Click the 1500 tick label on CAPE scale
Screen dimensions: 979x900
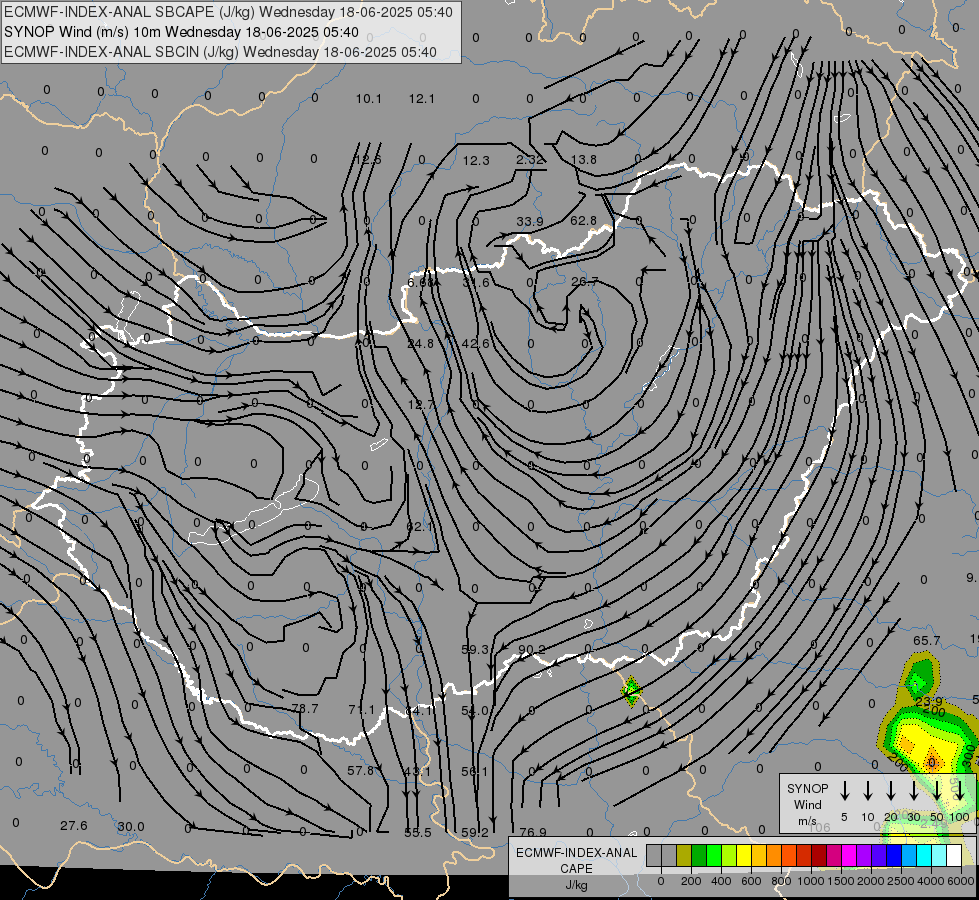tap(840, 881)
